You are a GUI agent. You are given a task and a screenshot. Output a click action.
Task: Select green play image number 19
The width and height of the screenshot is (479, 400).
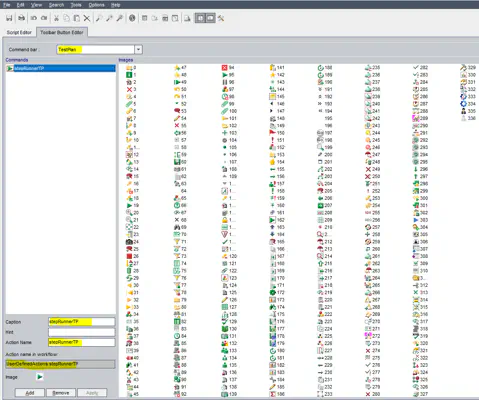(132, 205)
